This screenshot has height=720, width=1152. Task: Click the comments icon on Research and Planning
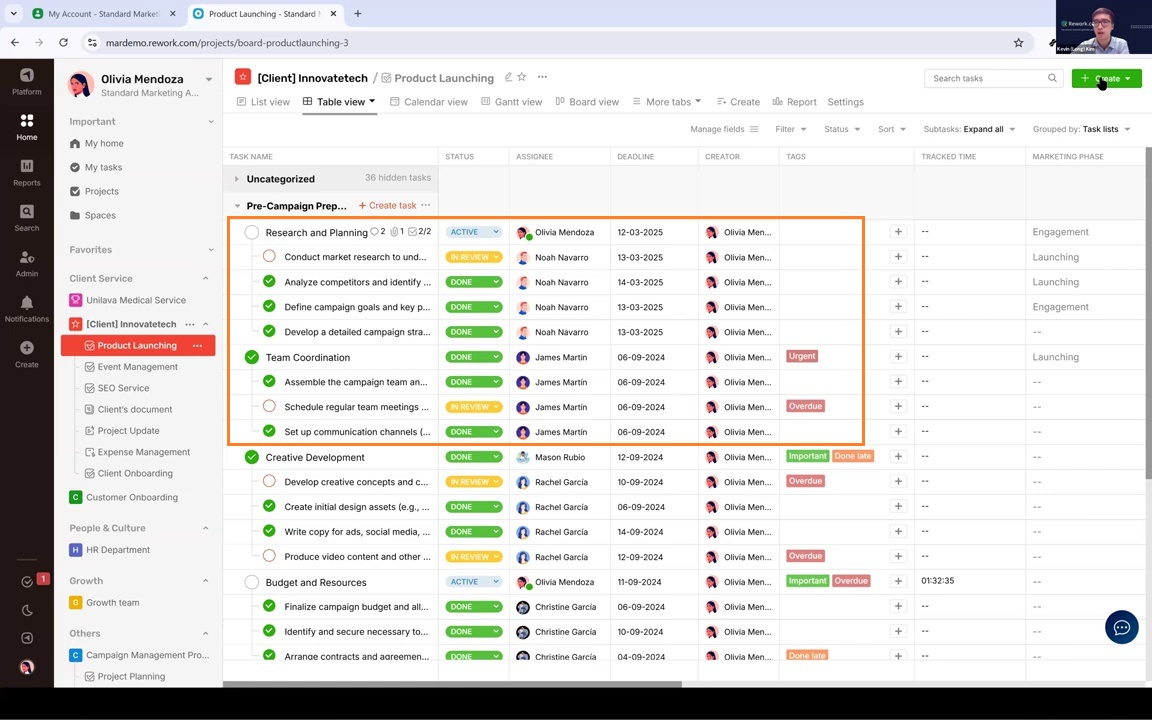375,231
